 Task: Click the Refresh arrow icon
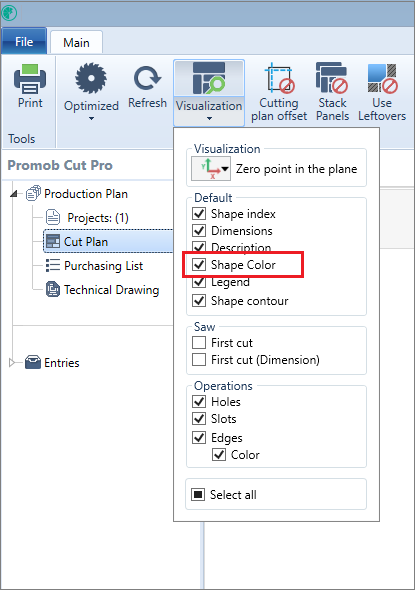[x=147, y=78]
